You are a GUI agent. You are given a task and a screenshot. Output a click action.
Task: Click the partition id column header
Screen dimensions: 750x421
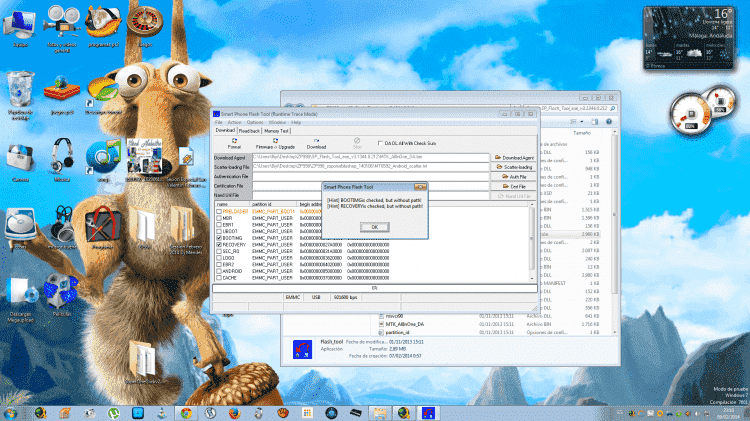click(x=273, y=204)
